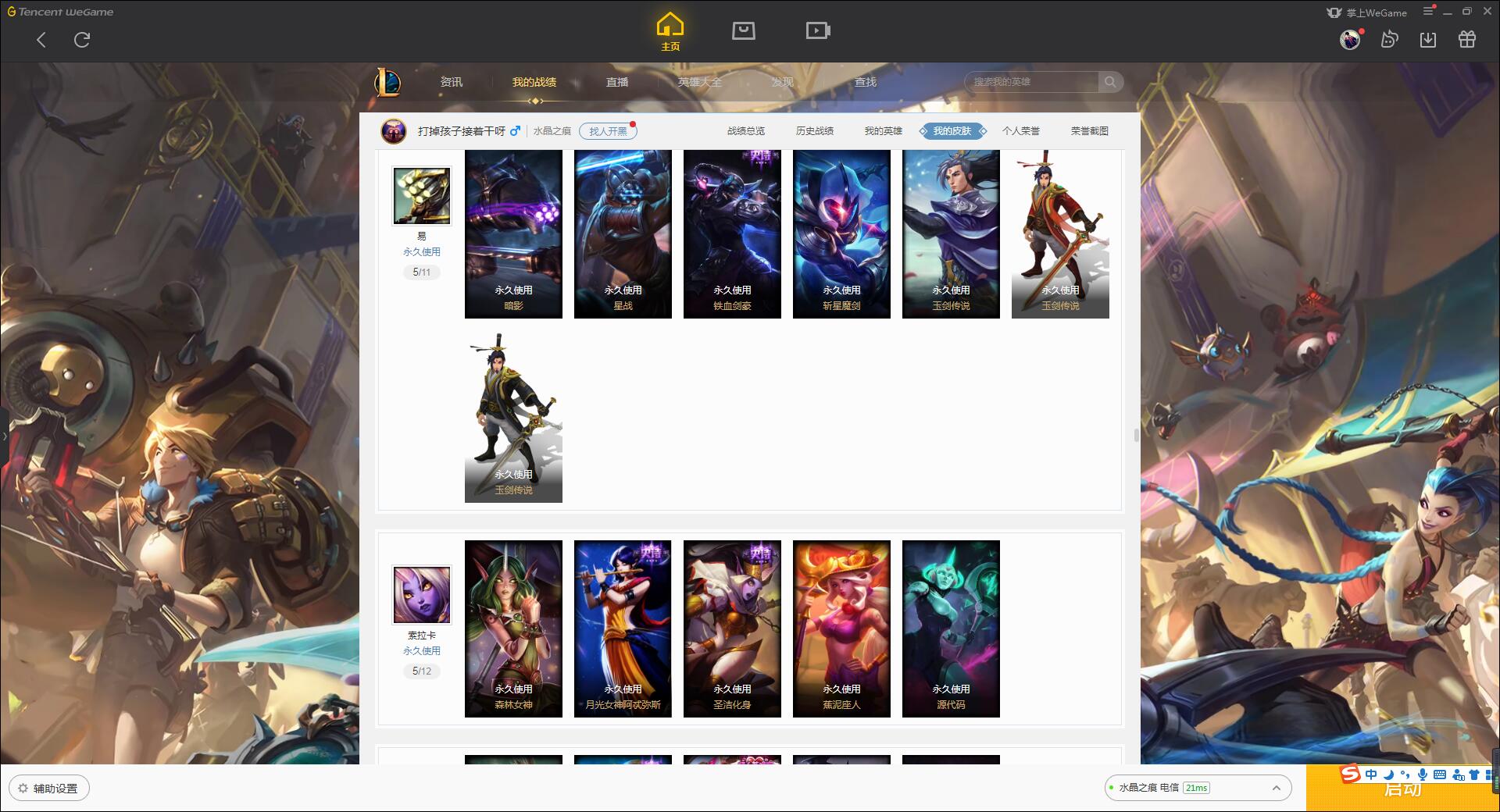Expand the left side panel arrow
This screenshot has height=812, width=1500.
(x=4, y=436)
